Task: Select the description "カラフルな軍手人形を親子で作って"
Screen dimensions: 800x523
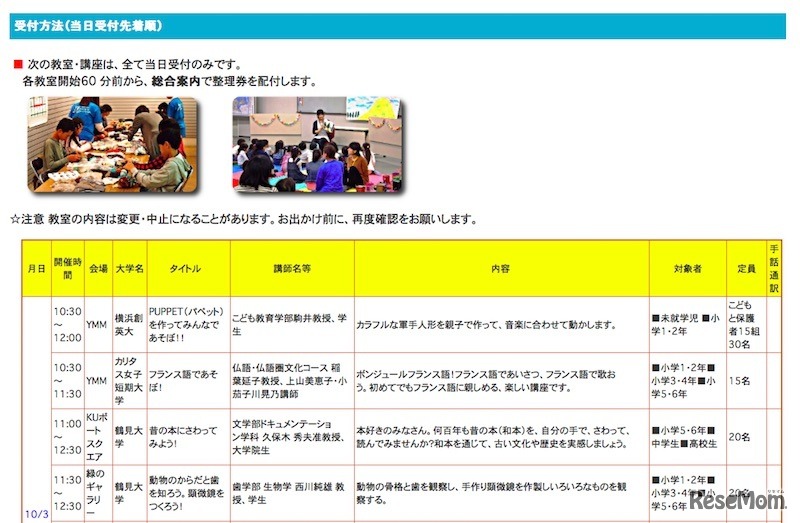Action: click(x=502, y=325)
